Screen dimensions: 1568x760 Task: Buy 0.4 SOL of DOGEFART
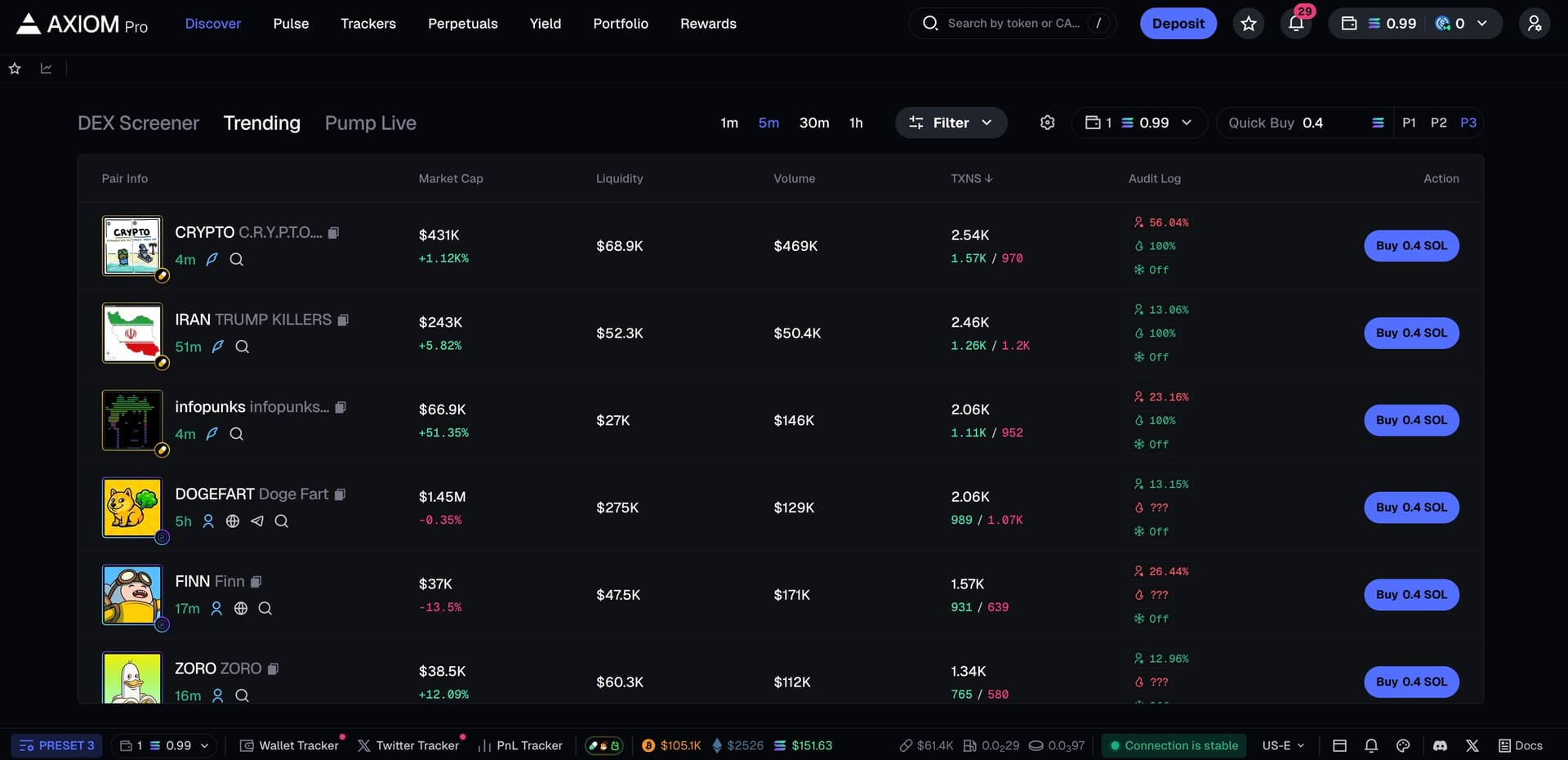1411,507
